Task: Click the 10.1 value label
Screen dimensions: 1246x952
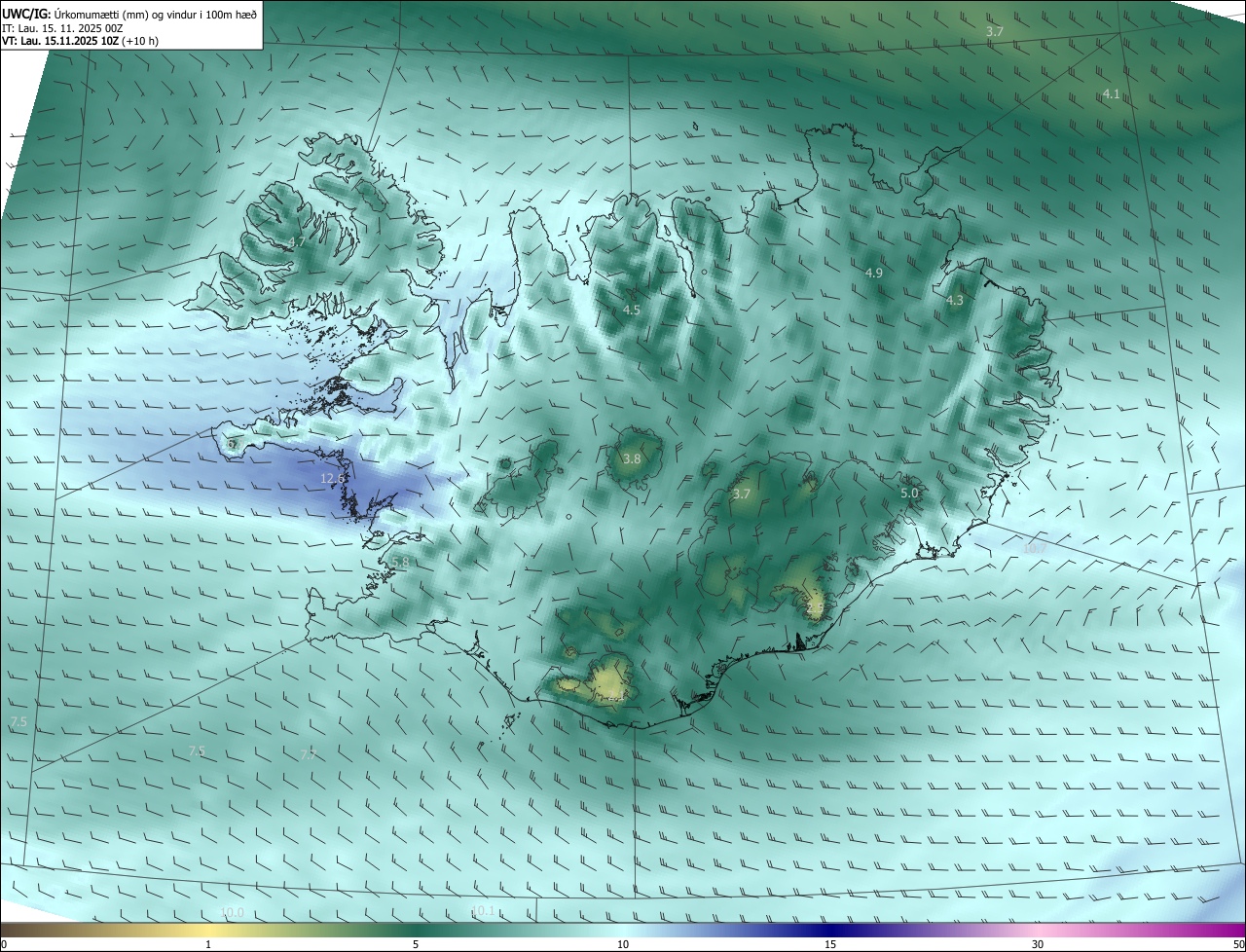Action: click(x=483, y=911)
